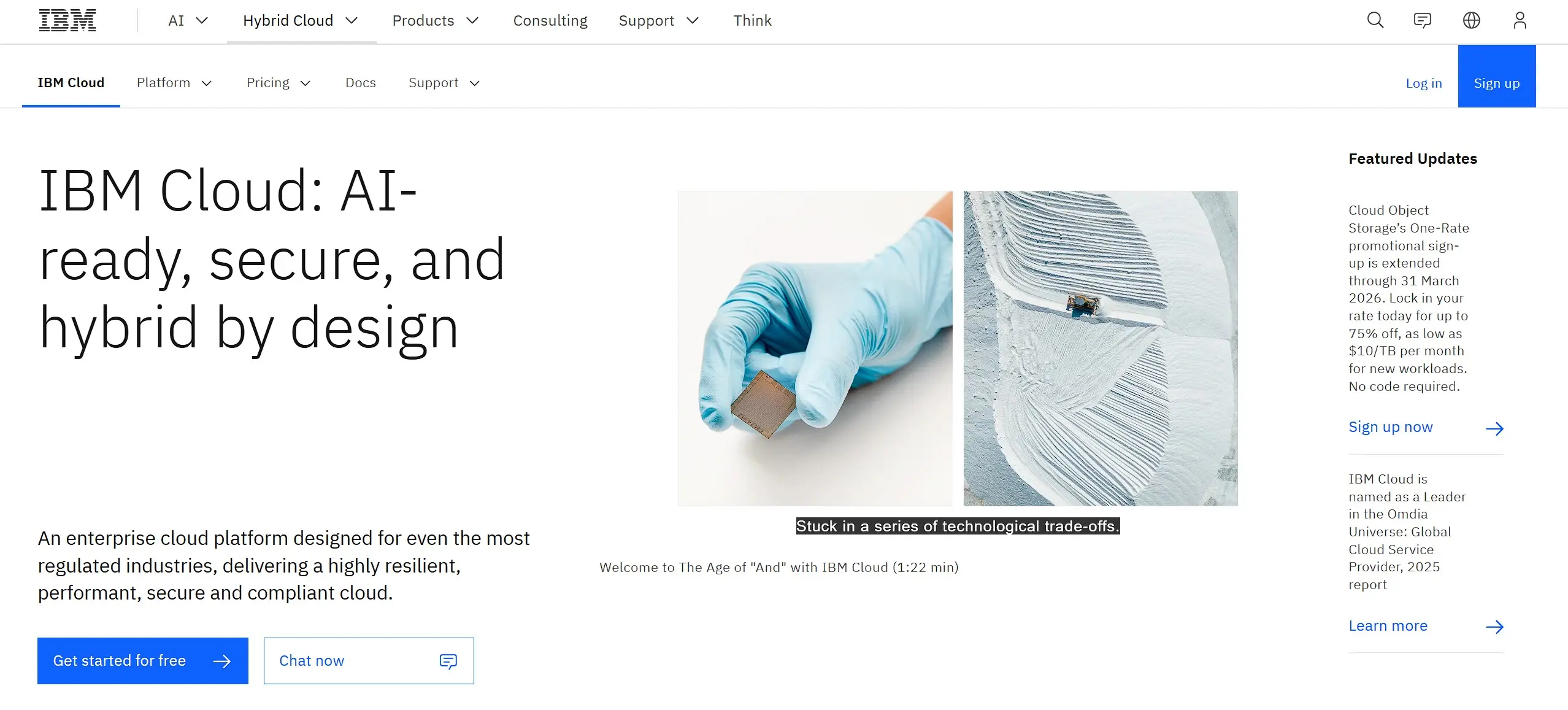This screenshot has height=710, width=1568.
Task: Click the chat icon in Chat now button
Action: tap(448, 661)
